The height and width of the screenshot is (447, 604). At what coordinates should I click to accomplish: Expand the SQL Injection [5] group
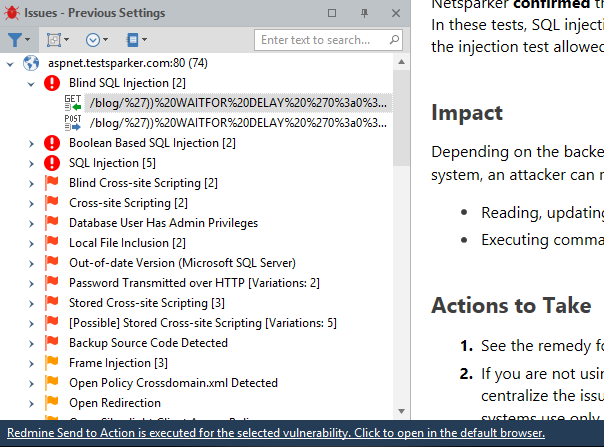(30, 162)
